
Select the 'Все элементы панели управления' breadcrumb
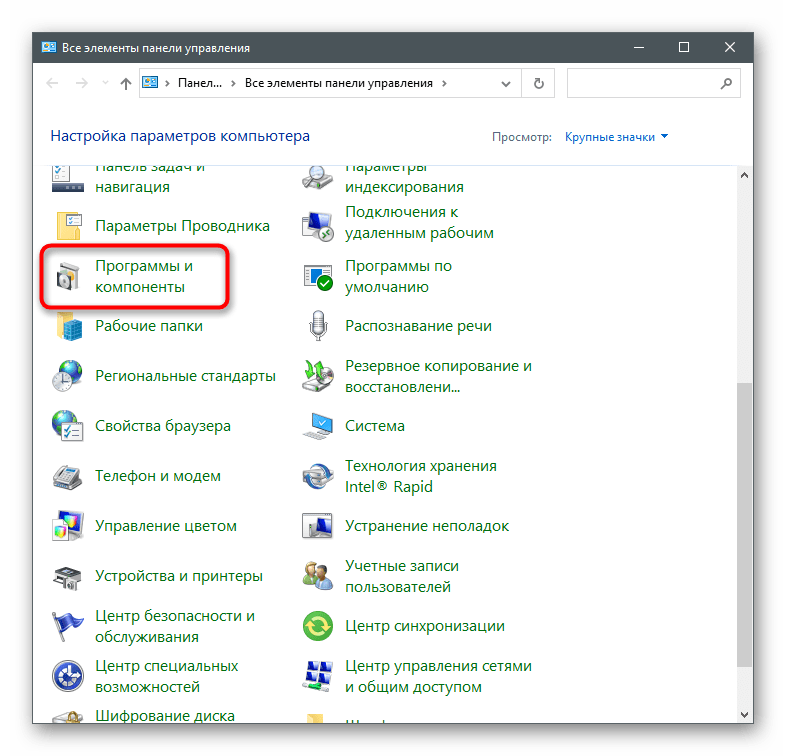338,84
